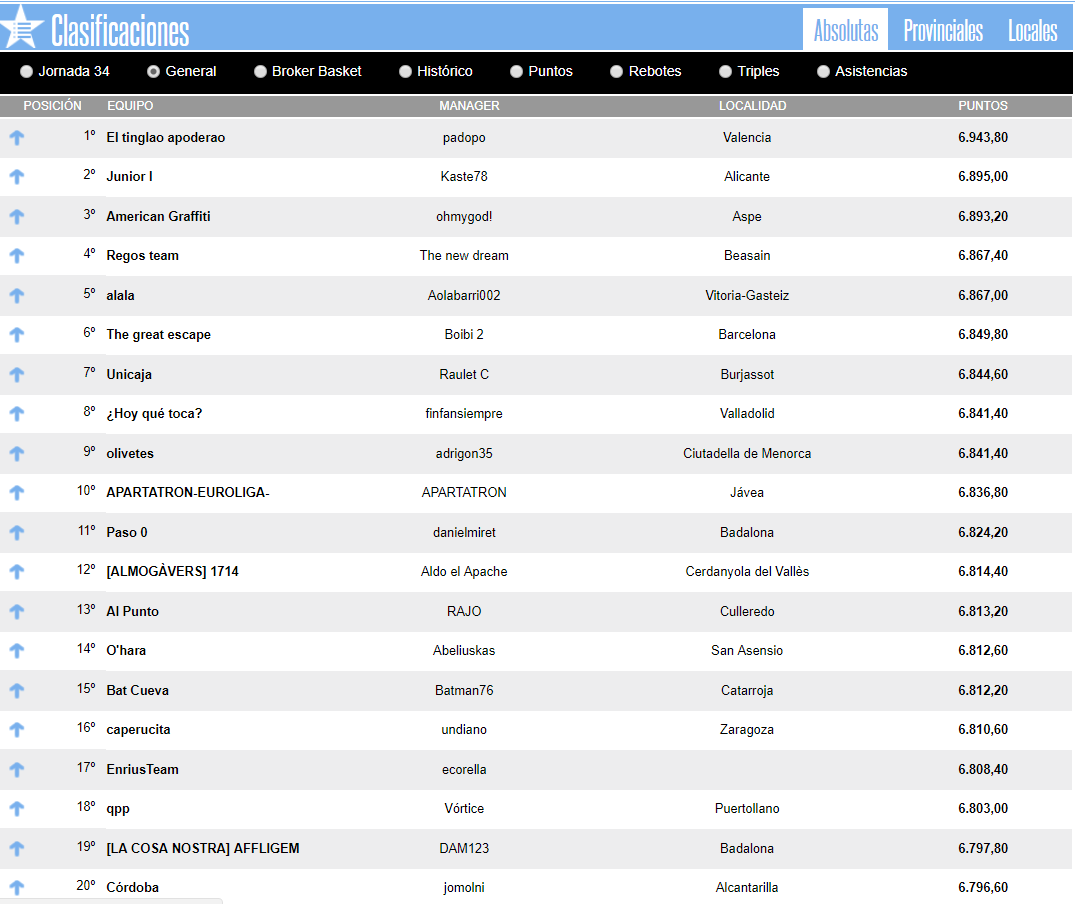Choose the Broker Basket radio option
This screenshot has height=904, width=1075.
tap(260, 72)
